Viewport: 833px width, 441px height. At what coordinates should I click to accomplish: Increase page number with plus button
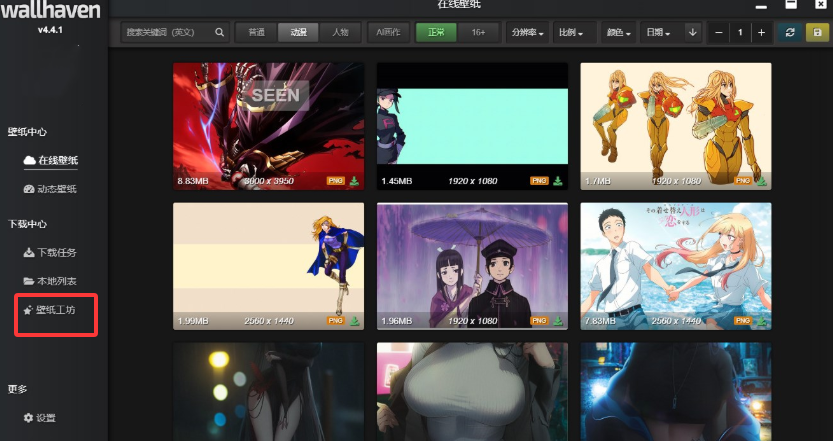[x=761, y=32]
